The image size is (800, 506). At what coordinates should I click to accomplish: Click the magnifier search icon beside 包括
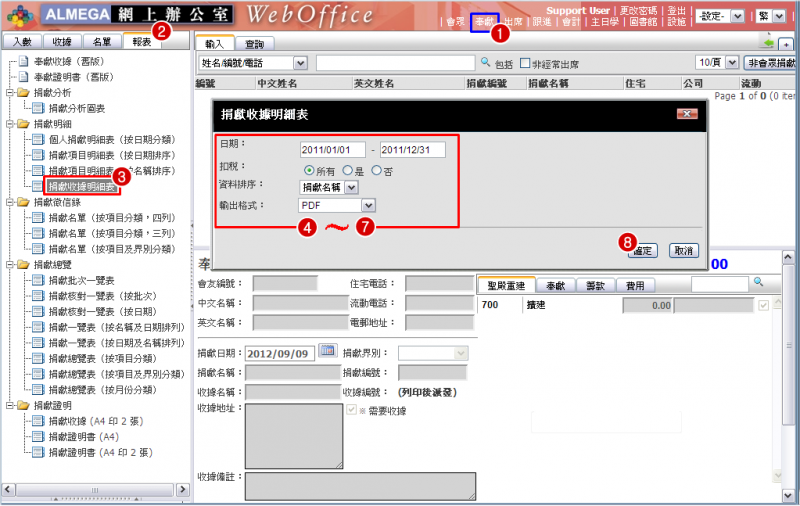click(x=485, y=62)
